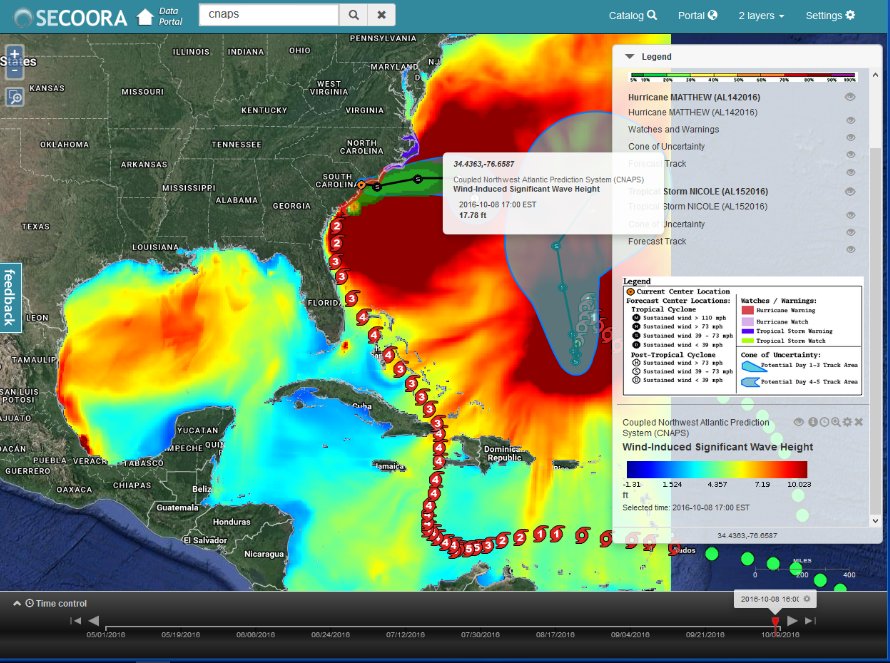Viewport: 890px width, 663px height.
Task: Click the Time control clock icon
Action: pos(30,603)
